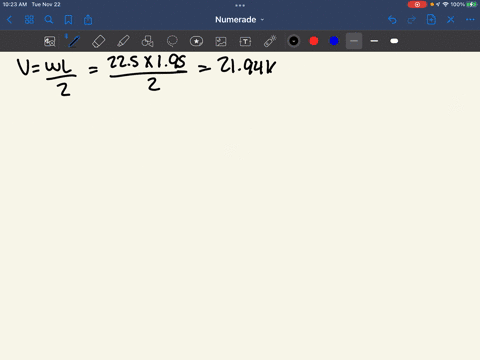The height and width of the screenshot is (360, 480).
Task: Select the thin stroke width
Action: pyautogui.click(x=354, y=41)
